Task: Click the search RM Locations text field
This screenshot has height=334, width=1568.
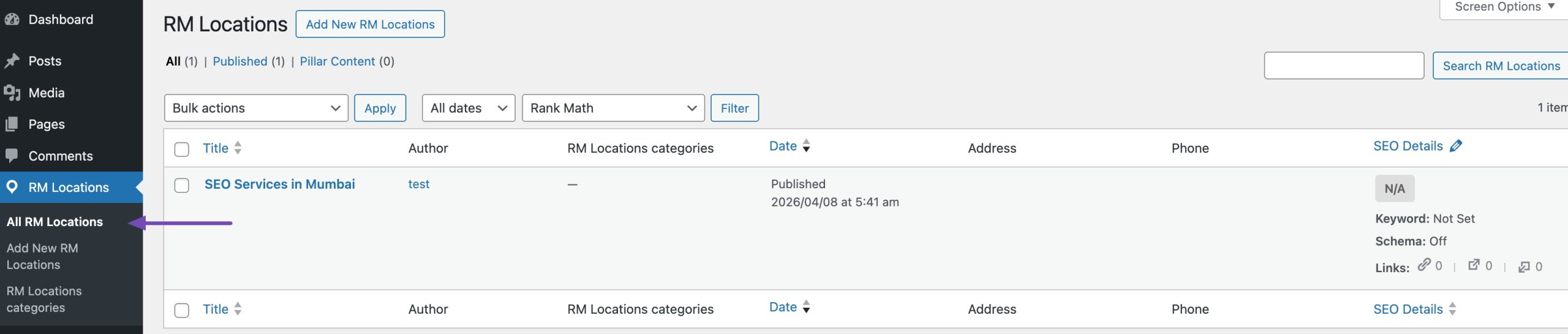Action: point(1343,66)
